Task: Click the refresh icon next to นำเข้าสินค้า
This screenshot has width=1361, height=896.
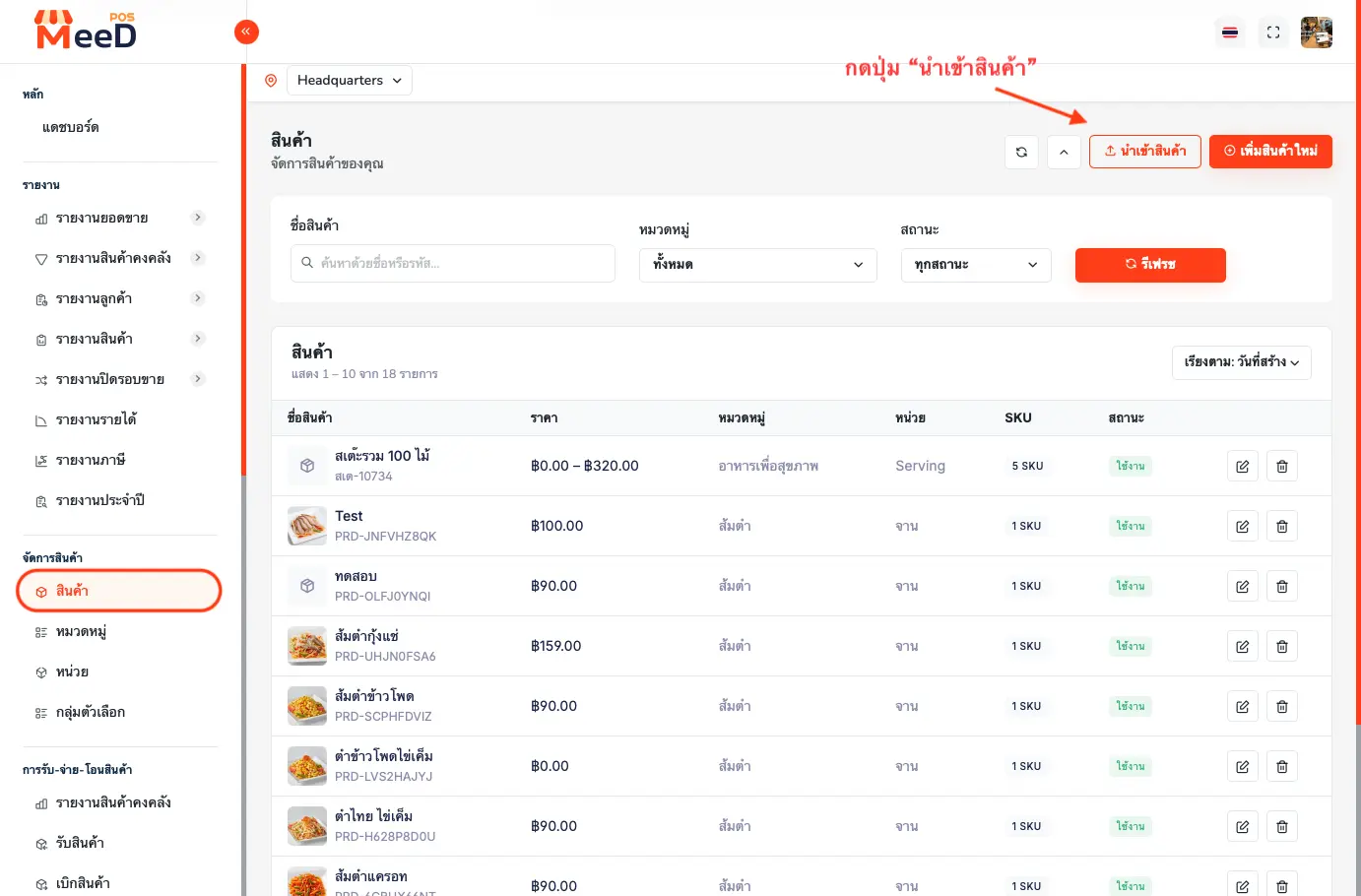Action: point(1021,152)
